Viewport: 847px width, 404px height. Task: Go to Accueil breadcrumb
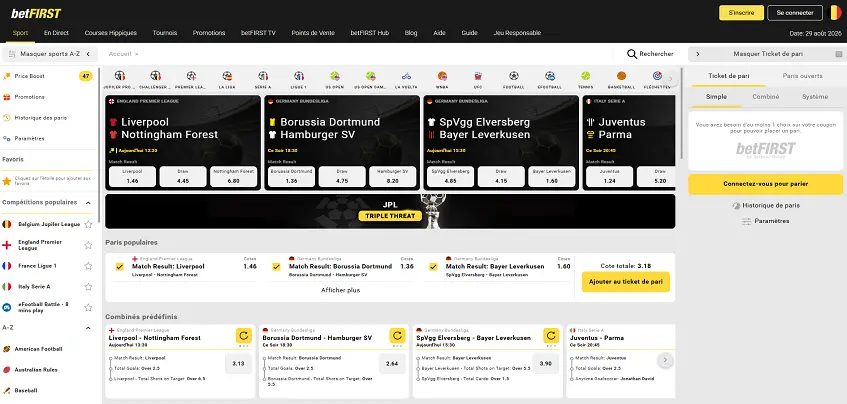click(119, 54)
